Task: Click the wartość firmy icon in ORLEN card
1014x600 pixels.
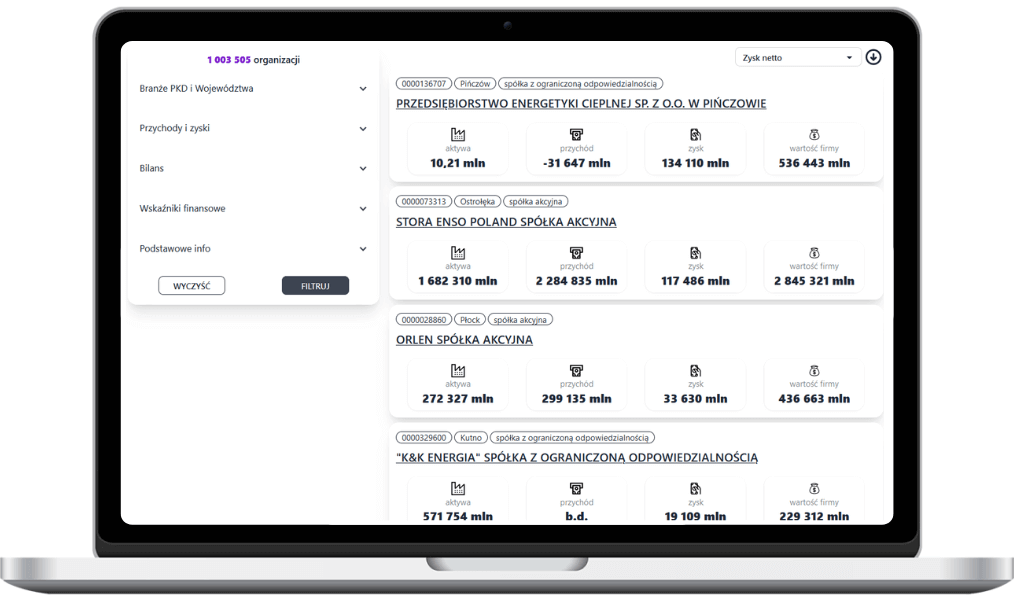Action: (814, 370)
